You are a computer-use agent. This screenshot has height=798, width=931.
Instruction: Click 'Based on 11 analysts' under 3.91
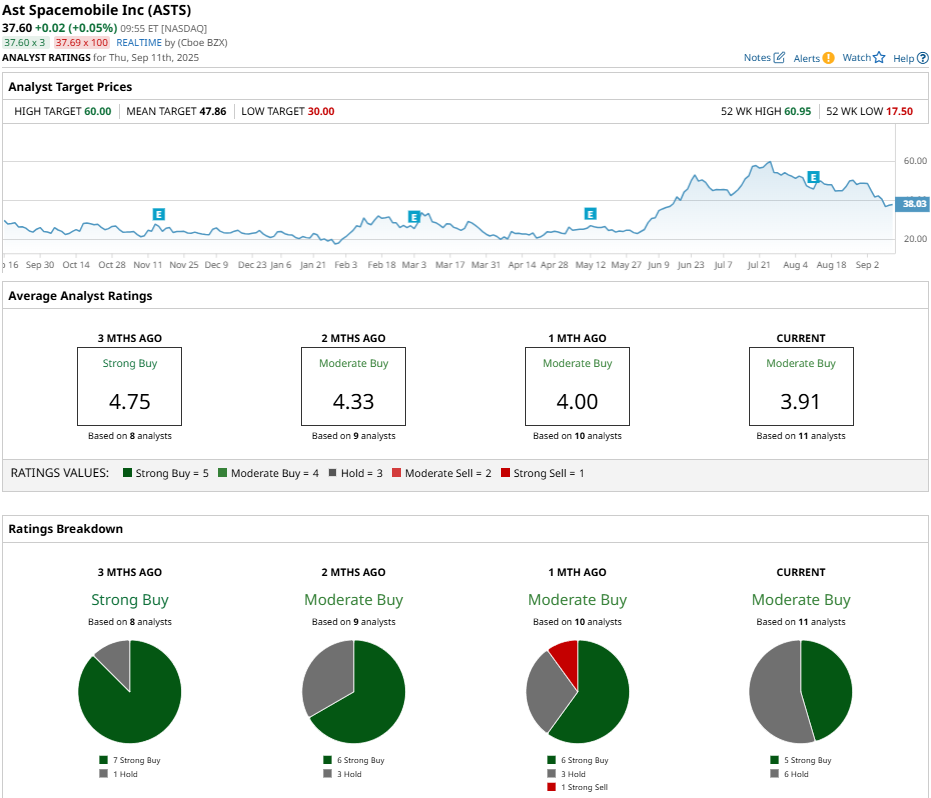[x=801, y=436]
